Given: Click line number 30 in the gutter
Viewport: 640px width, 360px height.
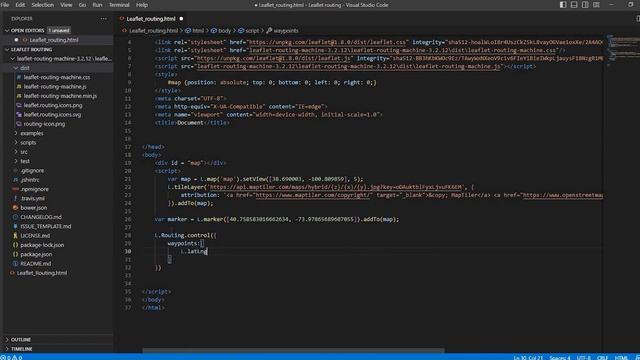Looking at the screenshot, I should [x=128, y=251].
